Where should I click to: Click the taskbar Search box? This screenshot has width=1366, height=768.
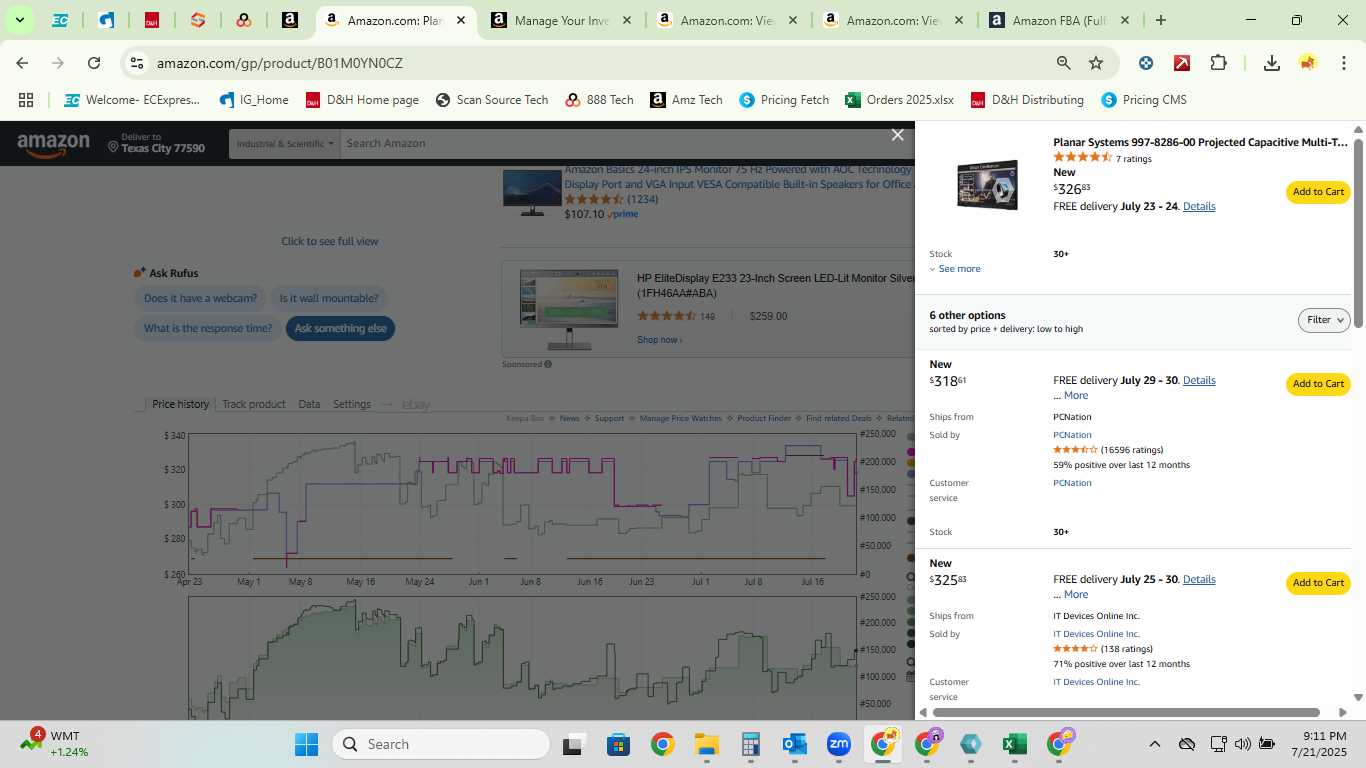pos(441,744)
